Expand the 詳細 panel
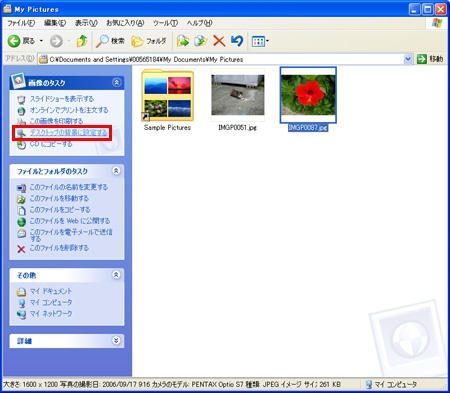 pyautogui.click(x=116, y=341)
